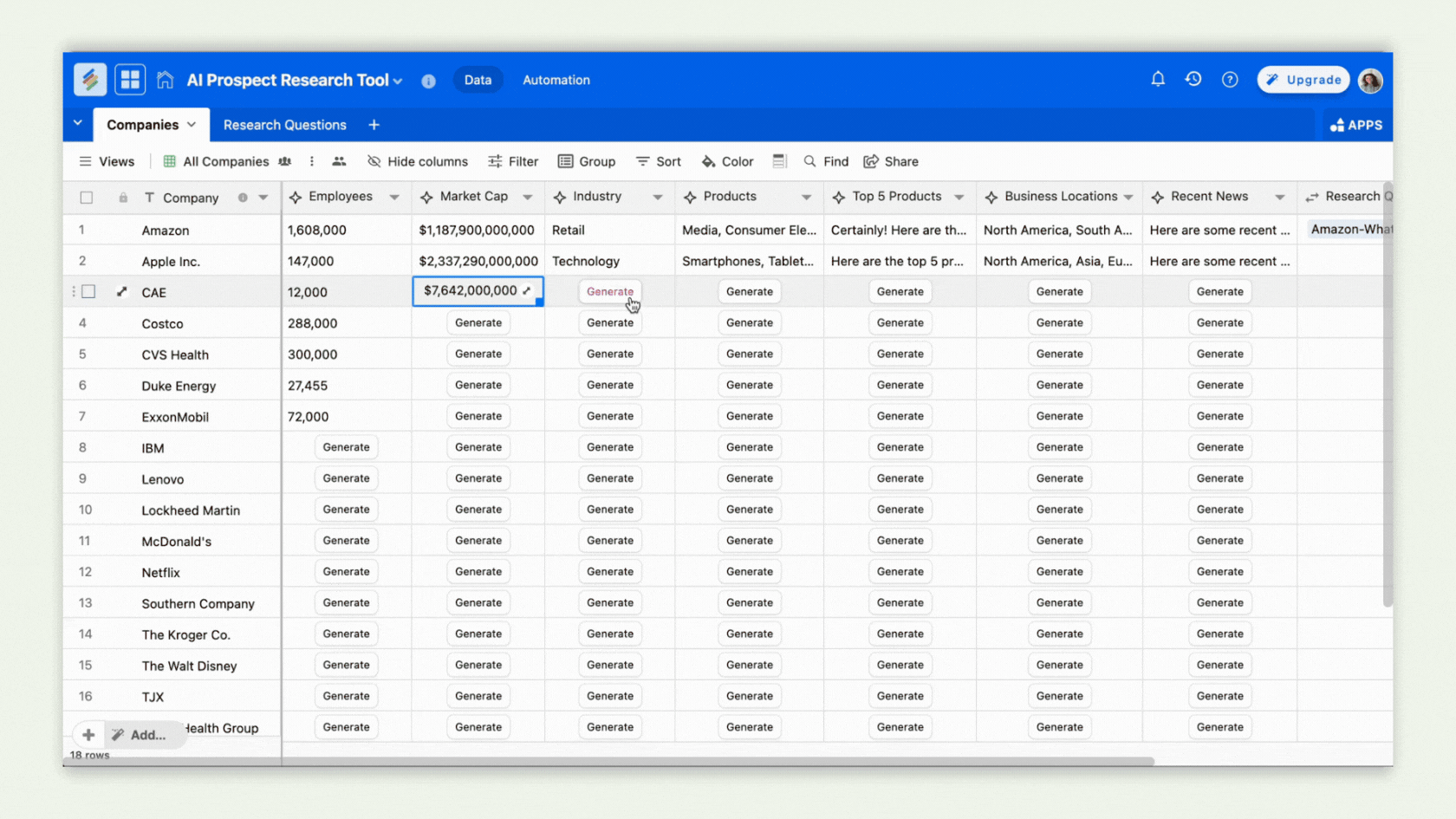Generate the Industry value for CAE
1456x819 pixels.
pyautogui.click(x=609, y=291)
